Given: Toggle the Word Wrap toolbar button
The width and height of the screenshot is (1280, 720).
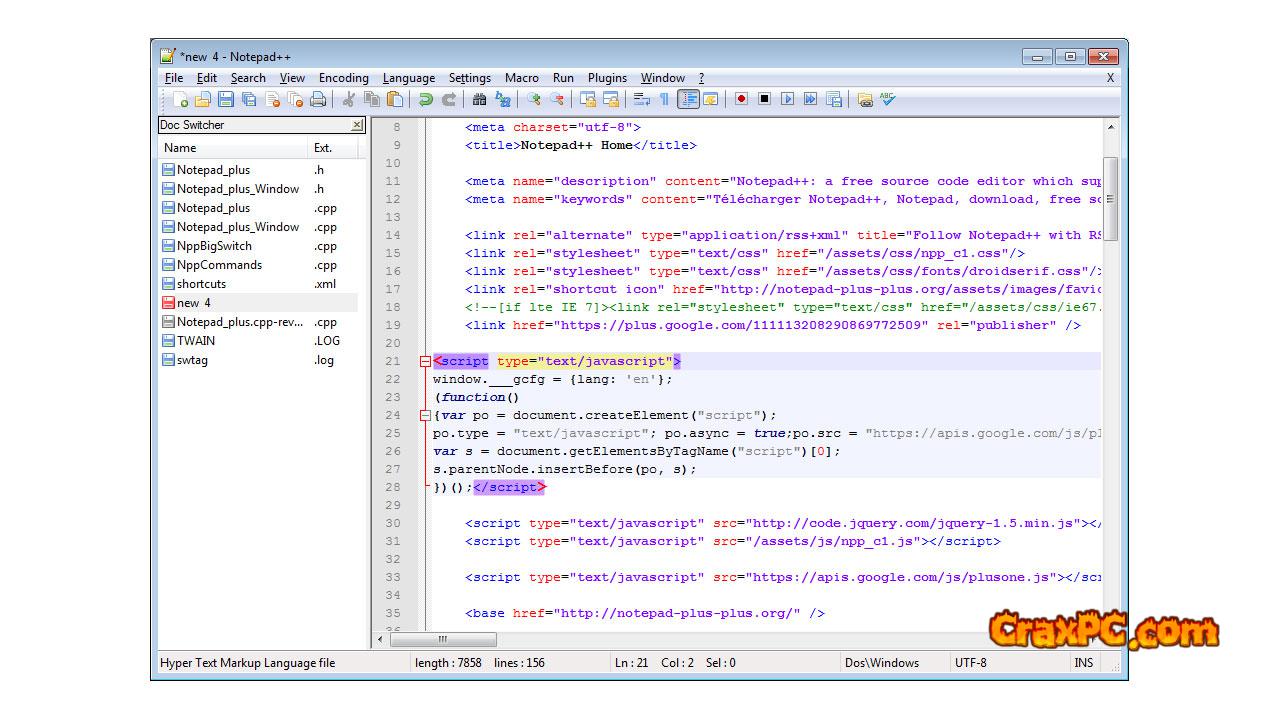Looking at the screenshot, I should pos(641,99).
